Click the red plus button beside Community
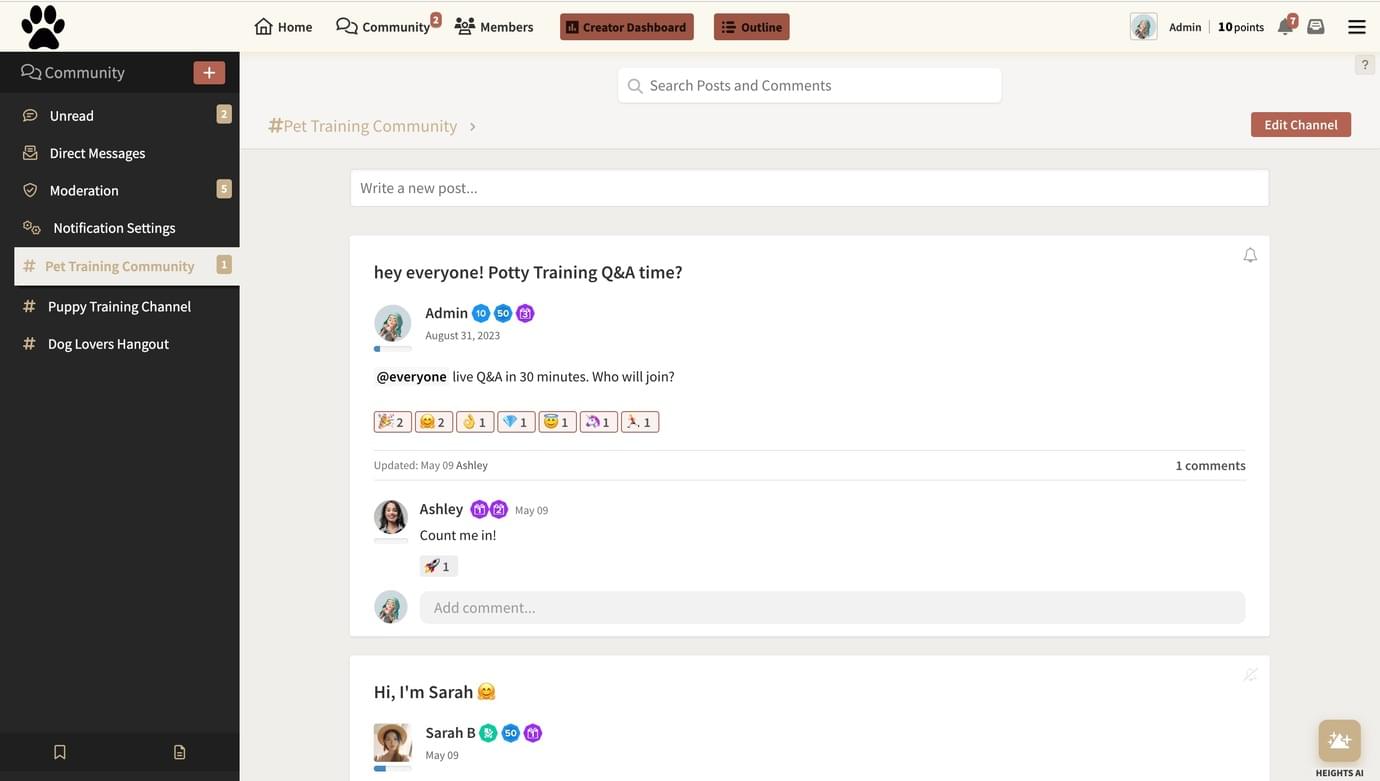The image size is (1380, 781). 209,72
